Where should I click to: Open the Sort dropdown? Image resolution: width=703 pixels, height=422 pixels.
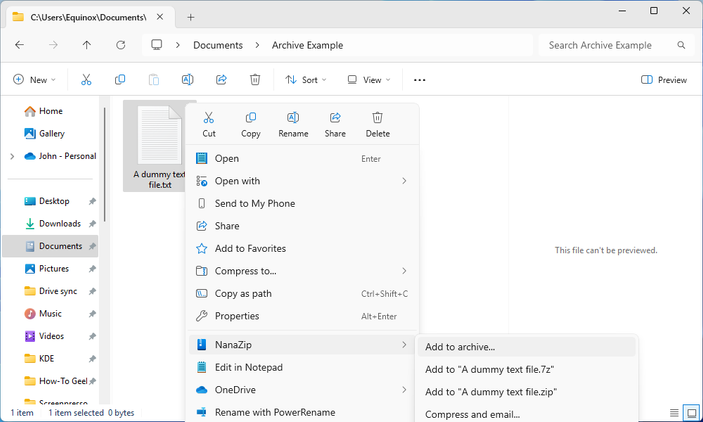pyautogui.click(x=306, y=80)
